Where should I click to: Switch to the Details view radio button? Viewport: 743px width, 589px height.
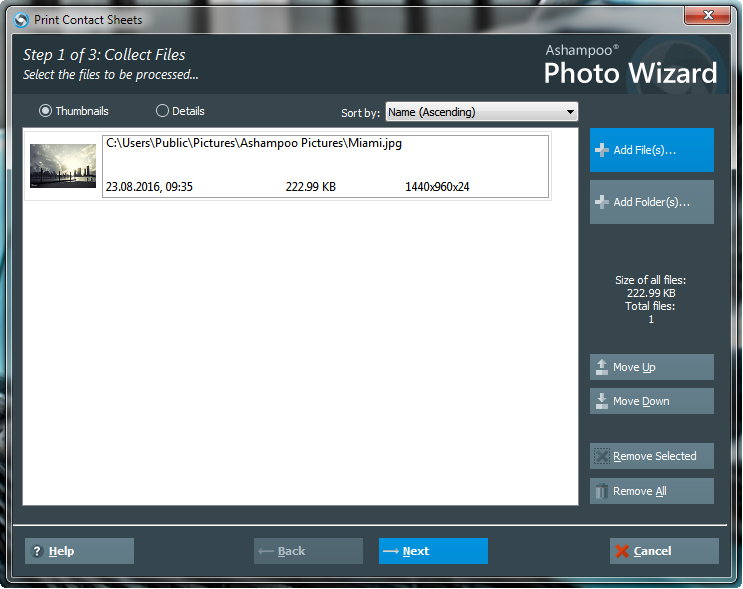click(x=162, y=111)
